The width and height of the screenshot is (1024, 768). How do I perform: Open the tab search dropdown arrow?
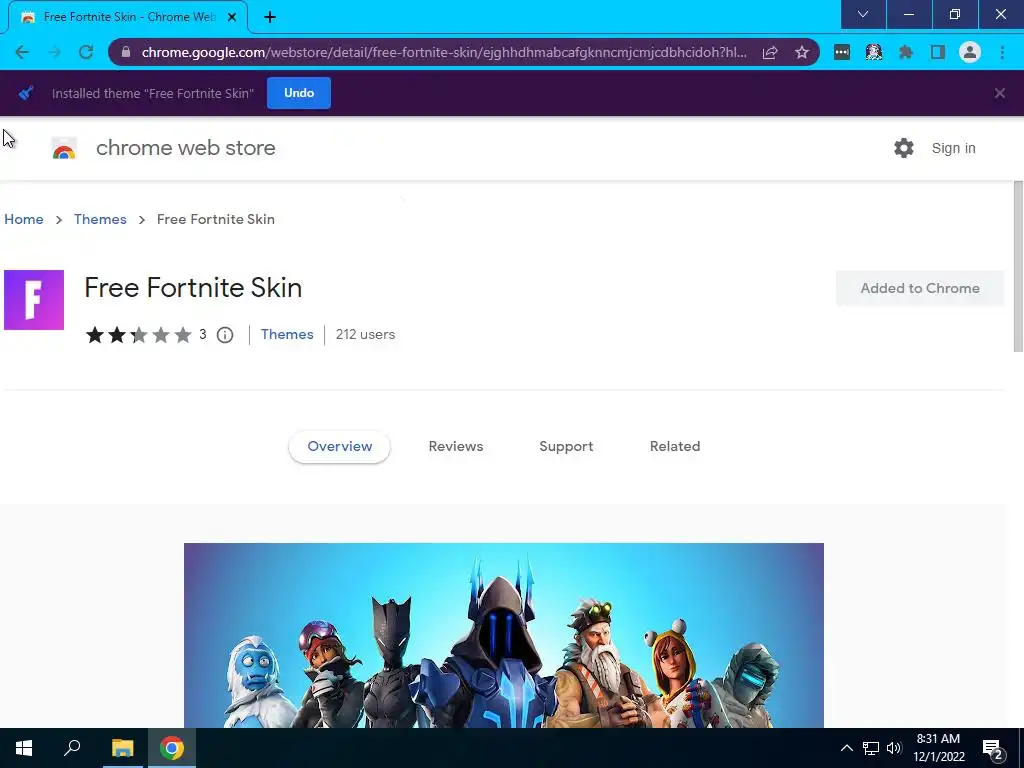pyautogui.click(x=863, y=14)
